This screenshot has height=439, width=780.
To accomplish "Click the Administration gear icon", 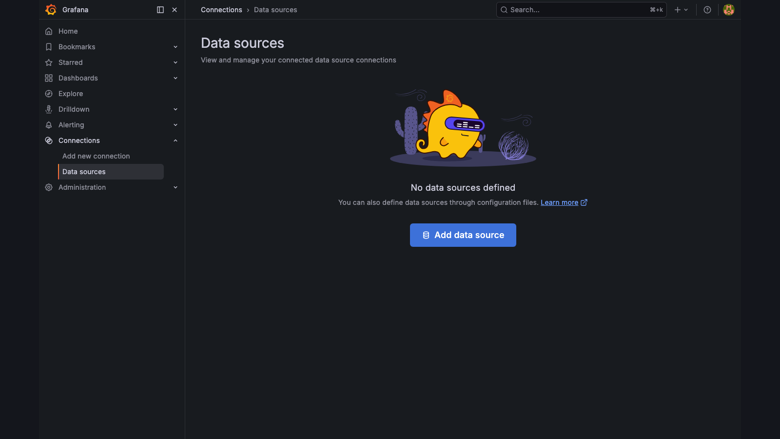I will pos(49,187).
